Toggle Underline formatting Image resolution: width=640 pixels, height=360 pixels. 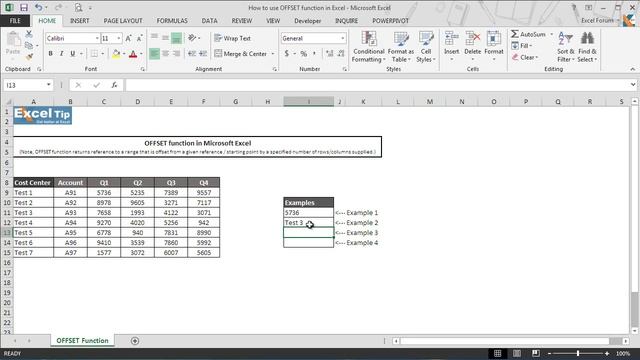click(x=73, y=53)
